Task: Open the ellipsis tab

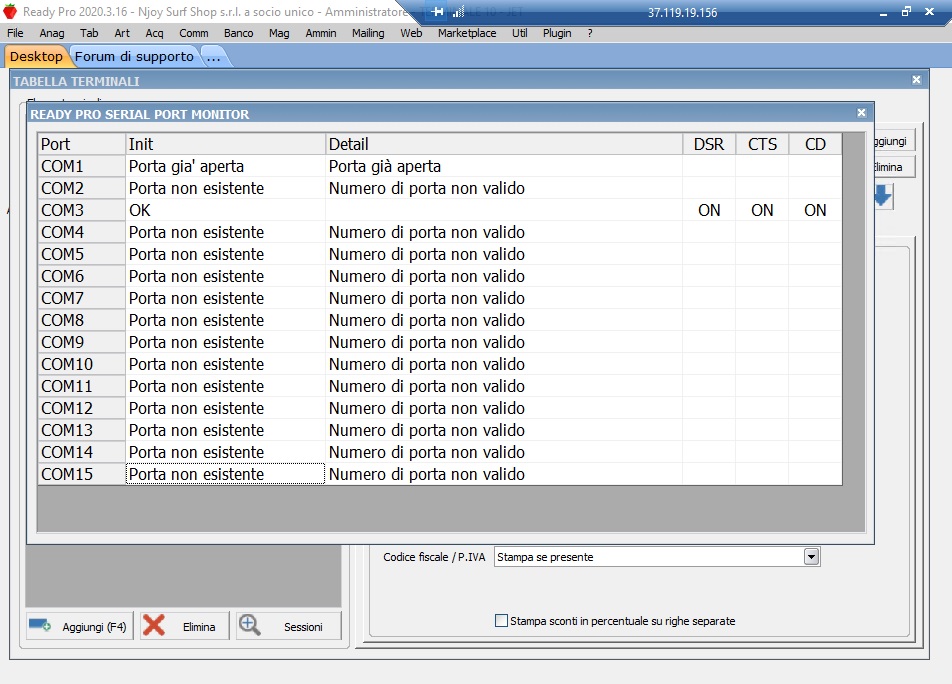Action: [213, 57]
